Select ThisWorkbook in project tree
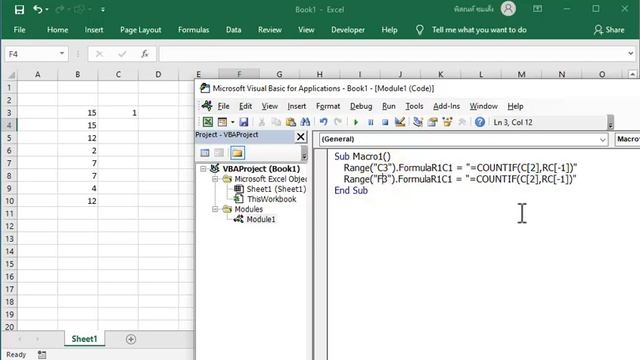 tap(271, 199)
